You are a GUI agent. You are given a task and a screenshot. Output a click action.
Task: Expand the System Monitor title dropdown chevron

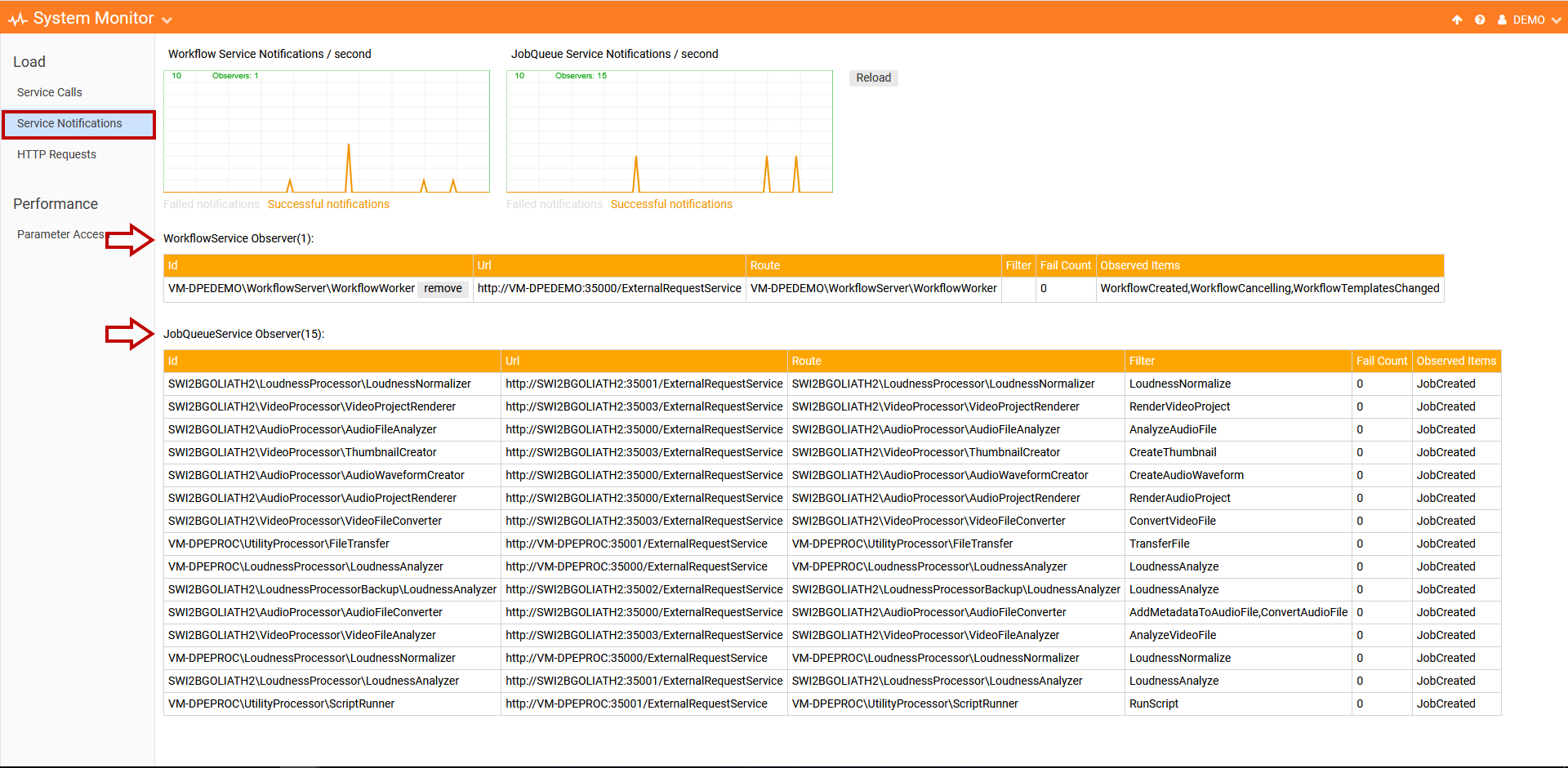167,20
